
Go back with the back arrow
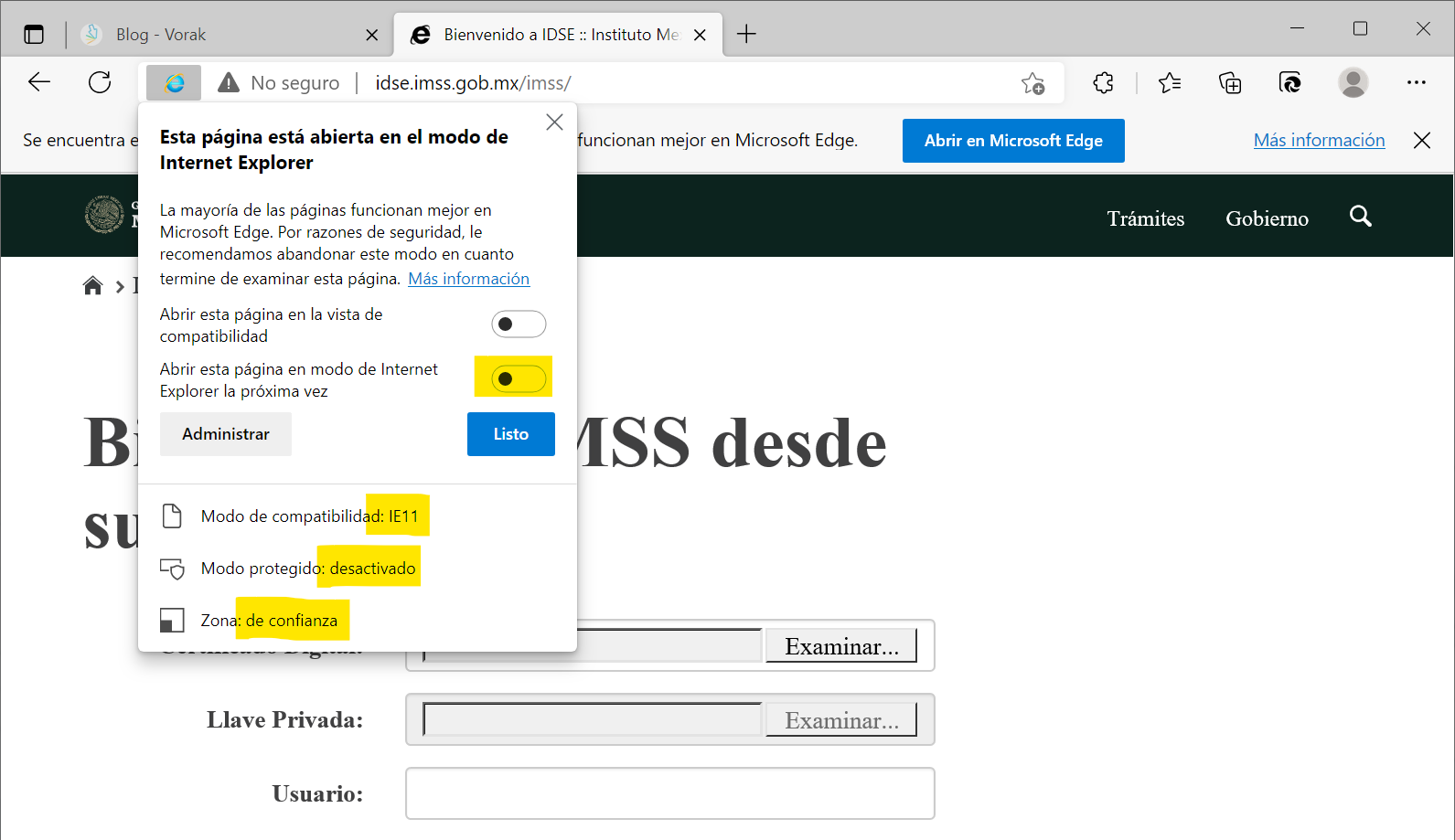click(39, 82)
